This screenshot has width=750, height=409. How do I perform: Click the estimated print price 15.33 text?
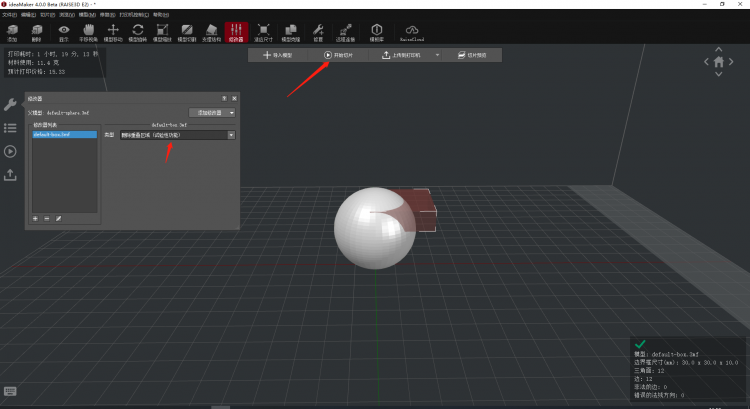[x=36, y=72]
